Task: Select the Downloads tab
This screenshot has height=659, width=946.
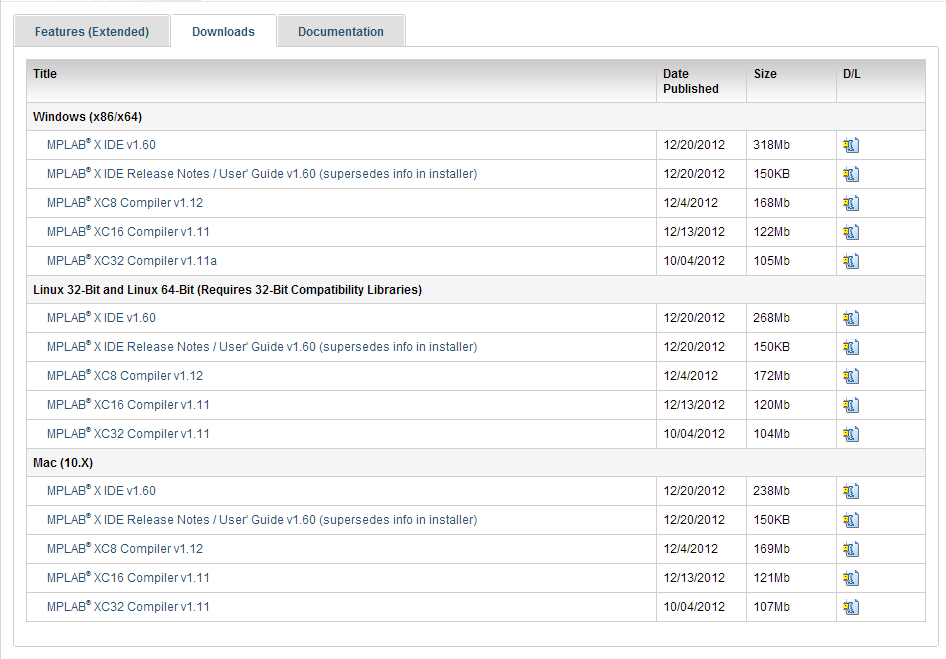Action: pos(223,32)
